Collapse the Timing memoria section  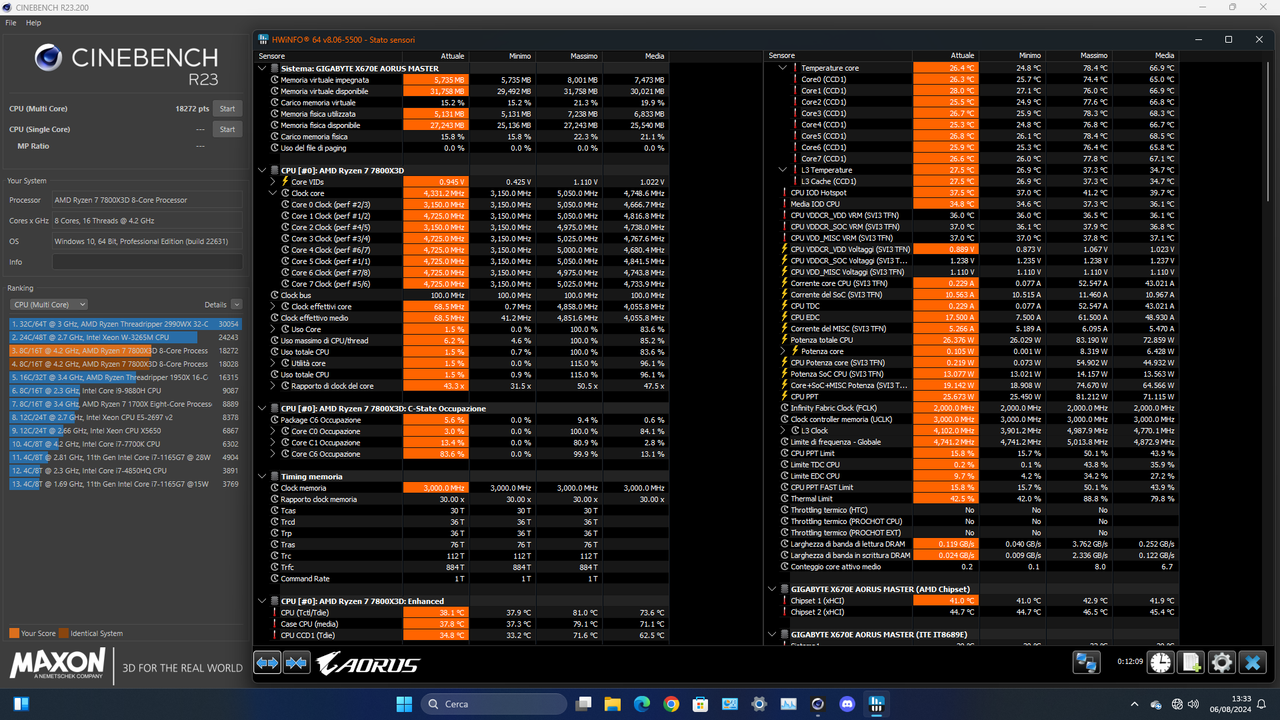pyautogui.click(x=261, y=475)
